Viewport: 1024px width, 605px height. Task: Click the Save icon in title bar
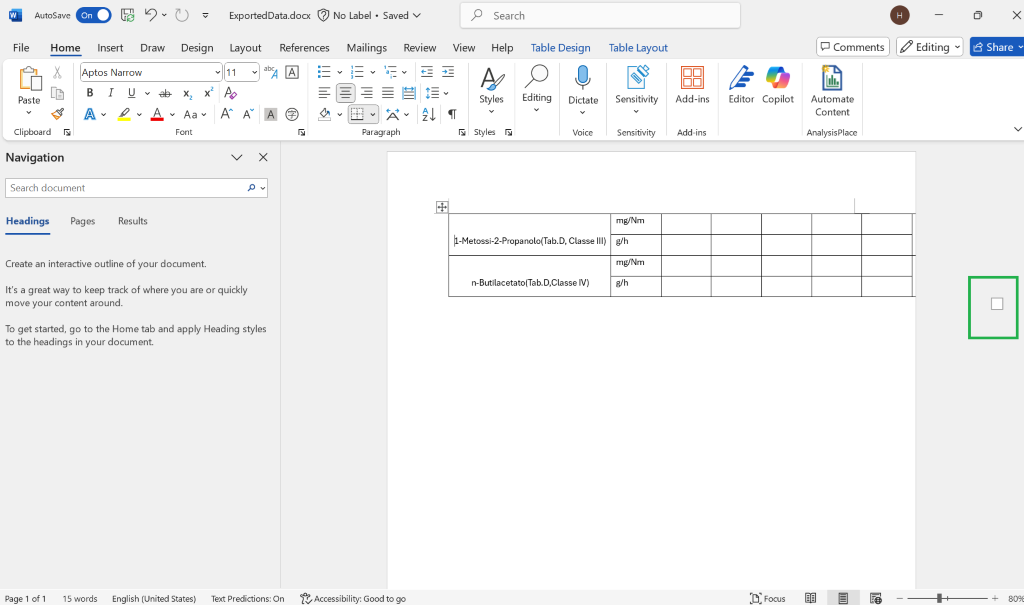128,15
